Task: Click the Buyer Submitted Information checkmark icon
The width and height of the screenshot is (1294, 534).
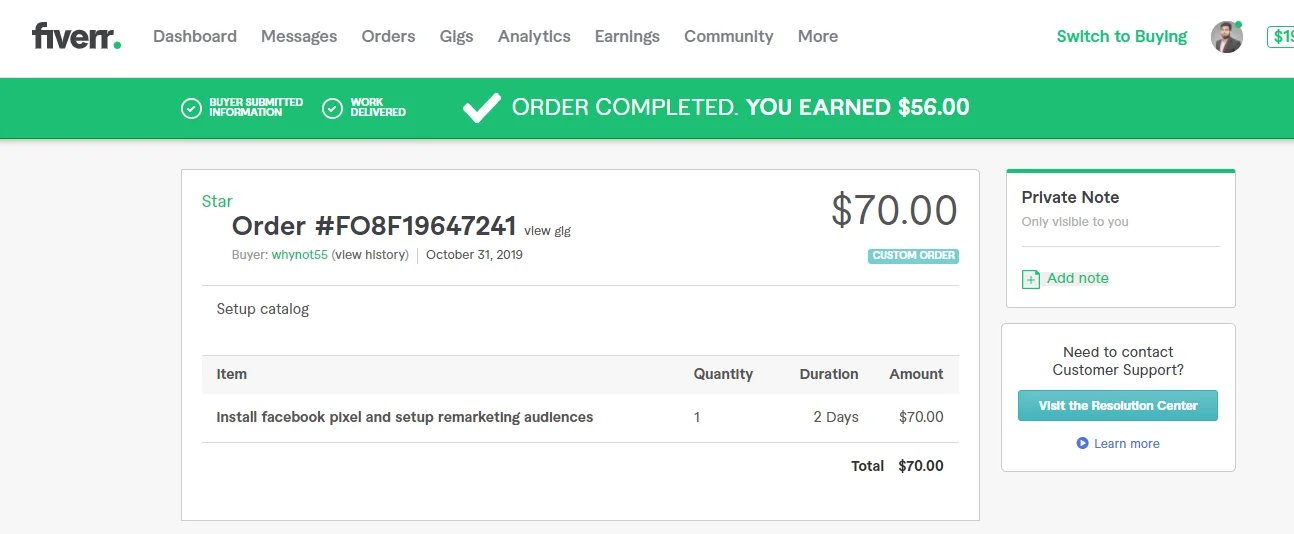Action: [x=191, y=108]
